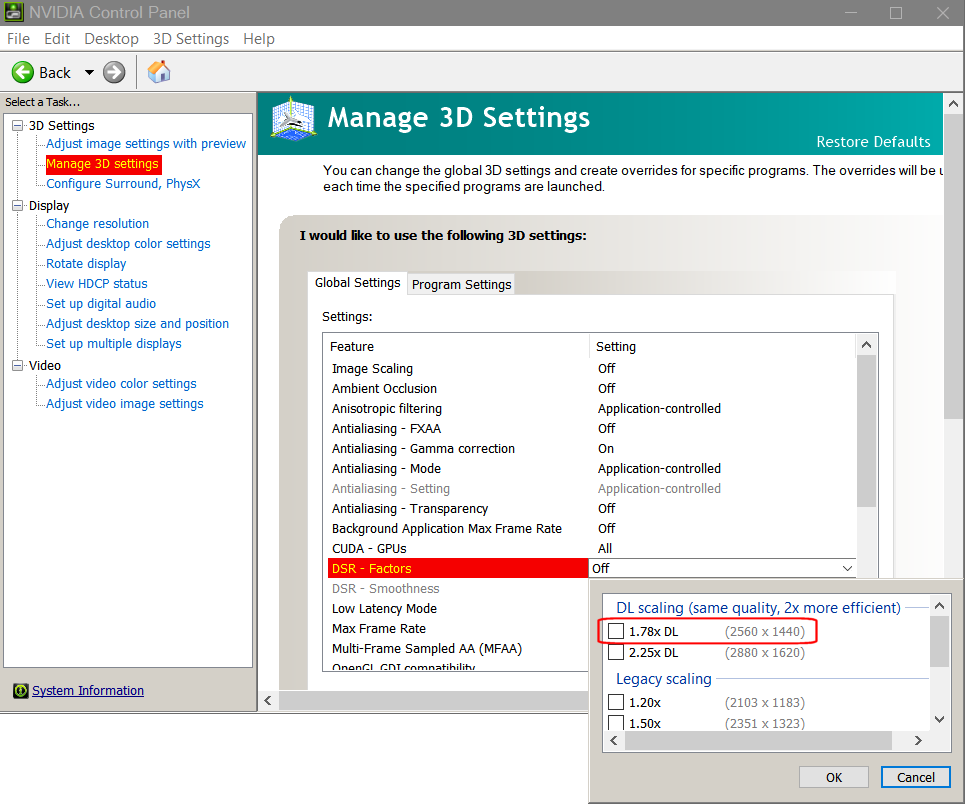
Task: Click the Forward arrow icon in toolbar
Action: pos(114,72)
